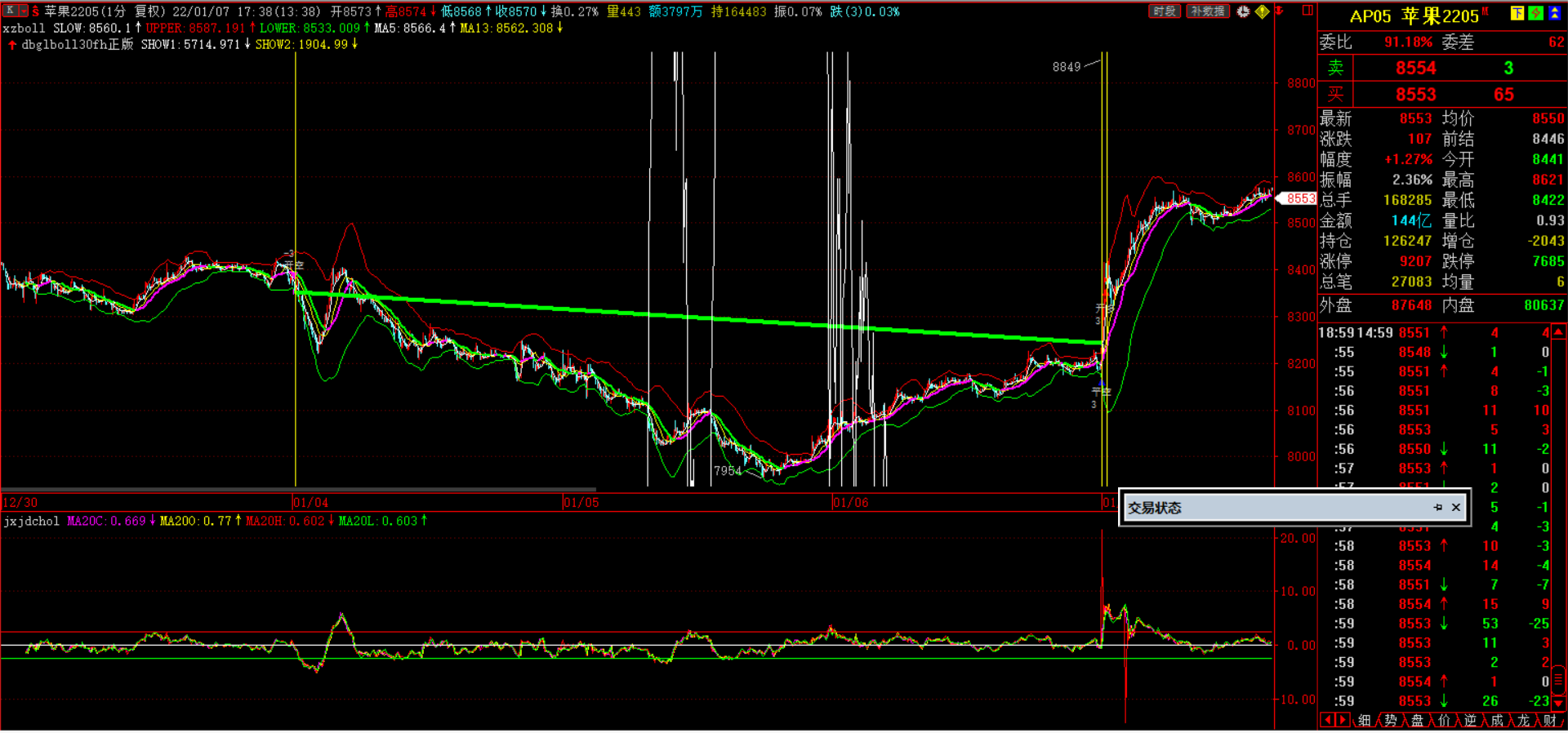
Task: Click the right arrow of bottom tabs
Action: (1342, 720)
